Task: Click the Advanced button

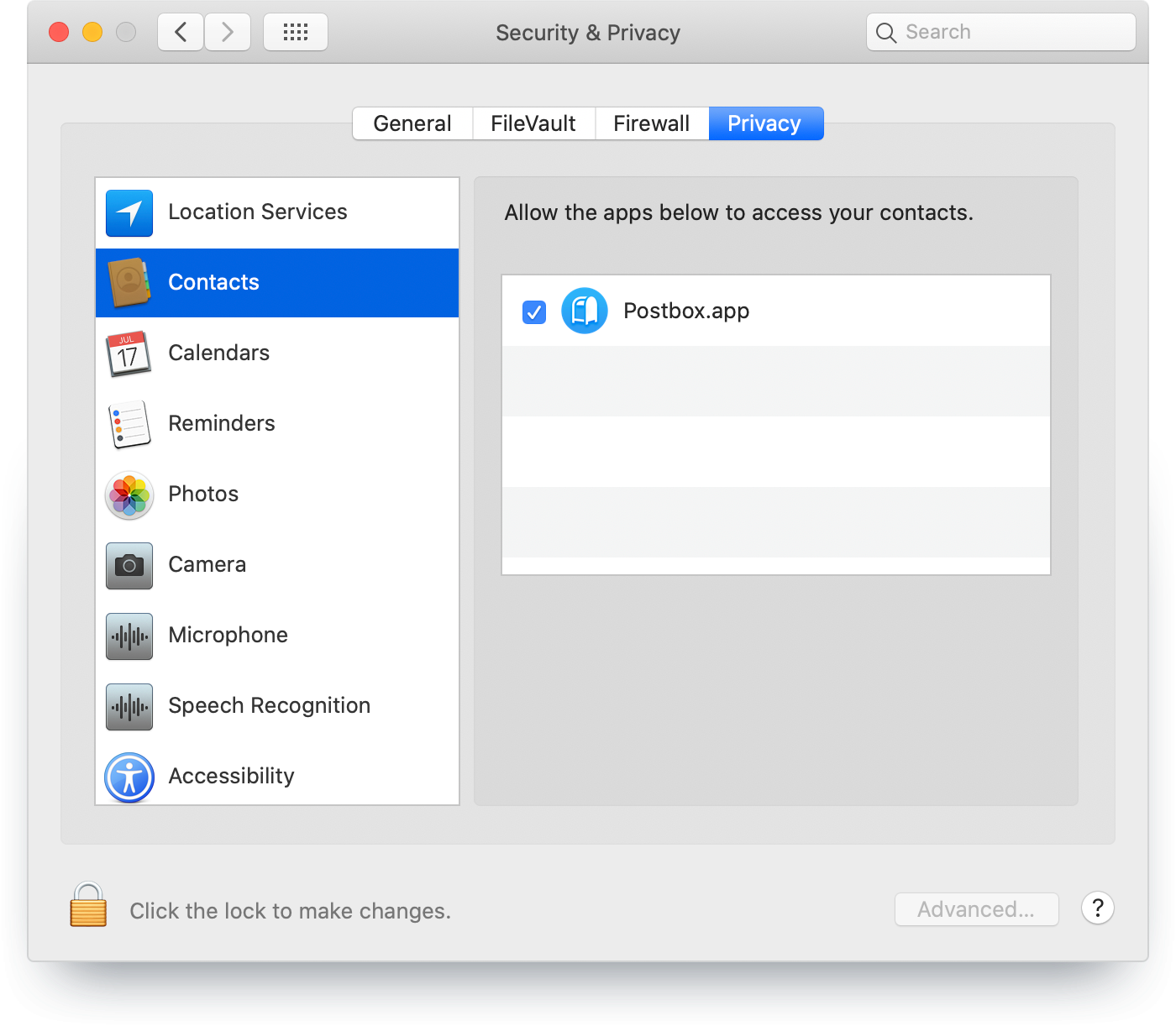Action: (x=977, y=908)
